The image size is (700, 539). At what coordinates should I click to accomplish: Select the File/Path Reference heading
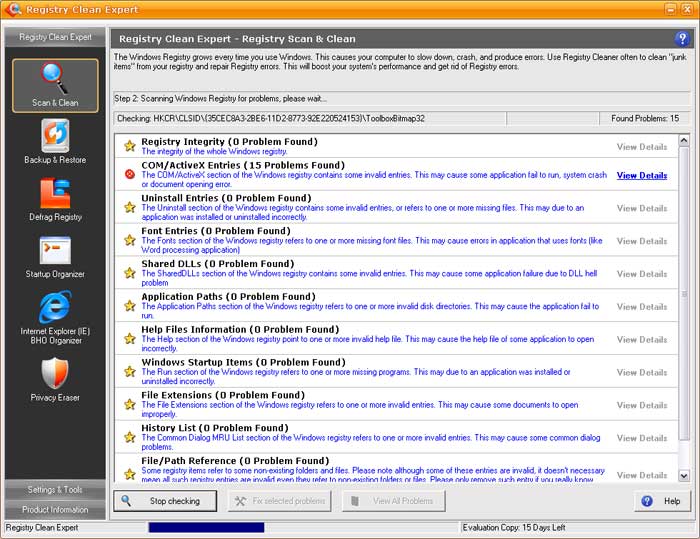point(235,460)
